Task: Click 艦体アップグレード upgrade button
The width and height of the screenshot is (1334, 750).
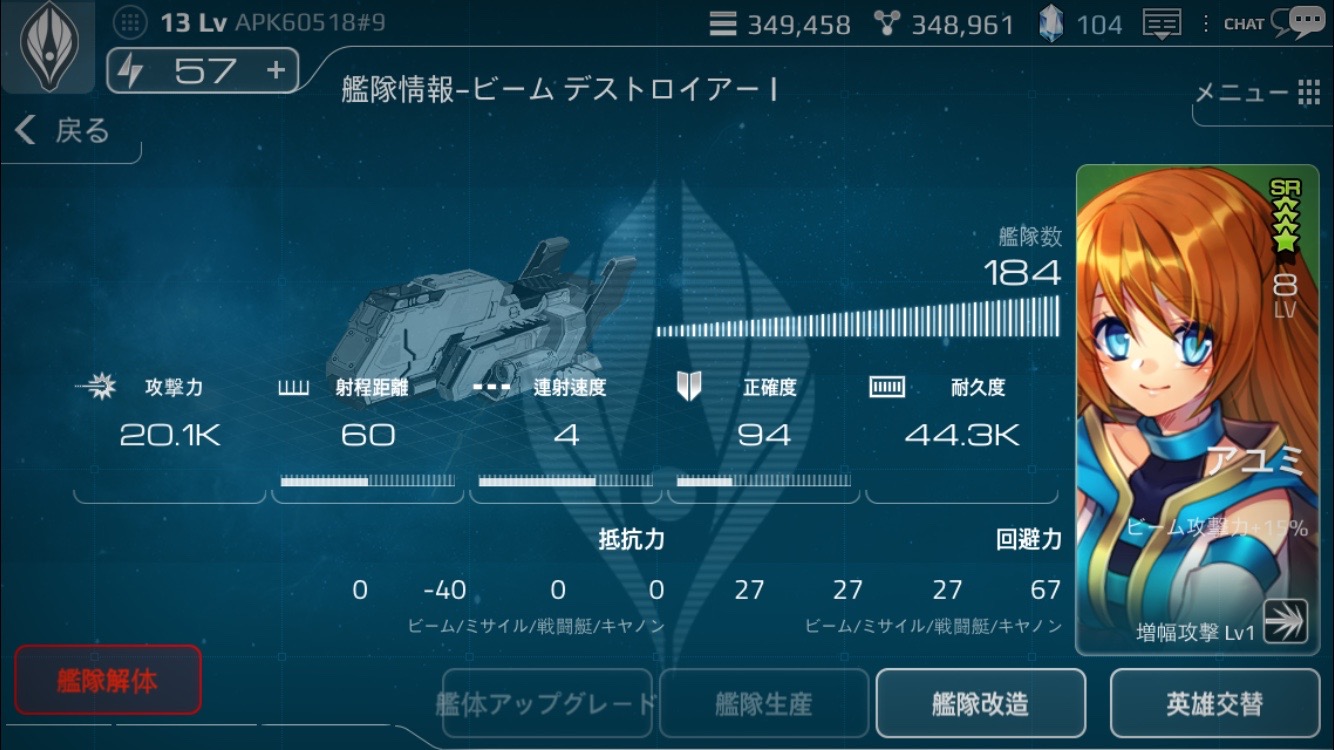Action: (x=547, y=704)
